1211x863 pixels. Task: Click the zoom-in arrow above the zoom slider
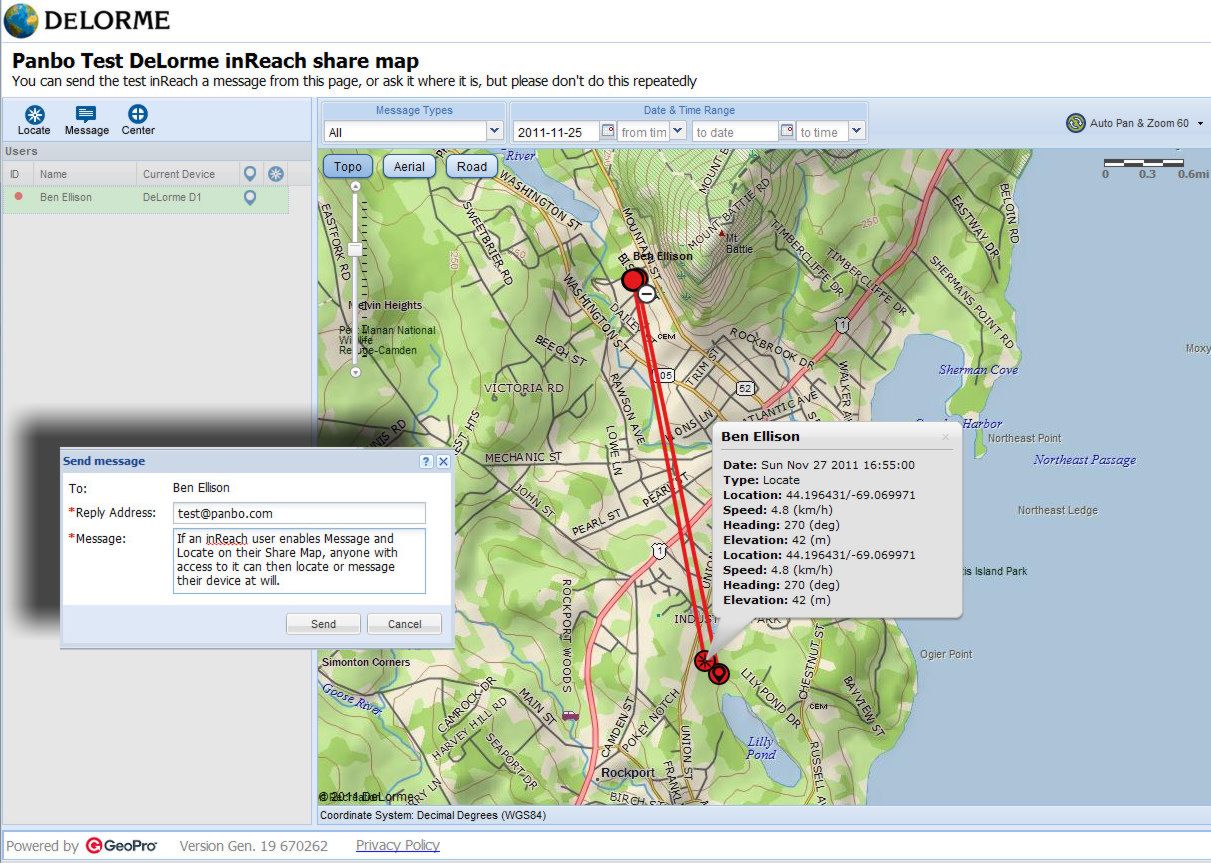(x=355, y=185)
